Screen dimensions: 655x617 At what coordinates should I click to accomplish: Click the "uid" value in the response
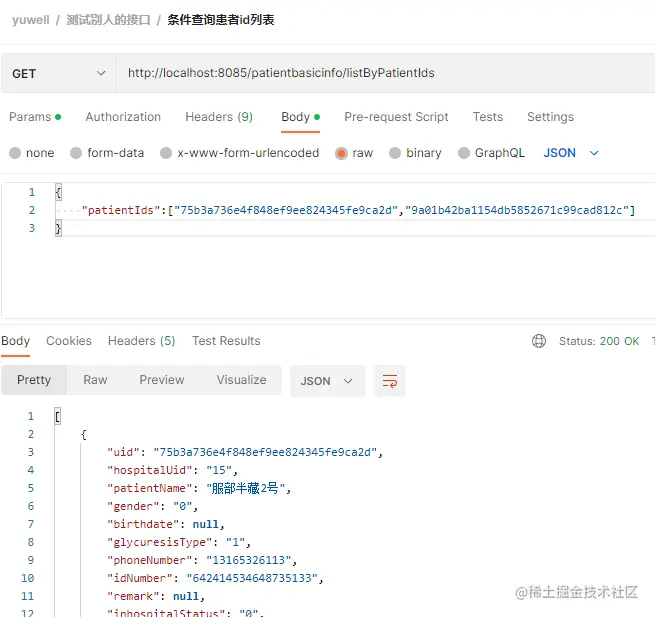265,452
